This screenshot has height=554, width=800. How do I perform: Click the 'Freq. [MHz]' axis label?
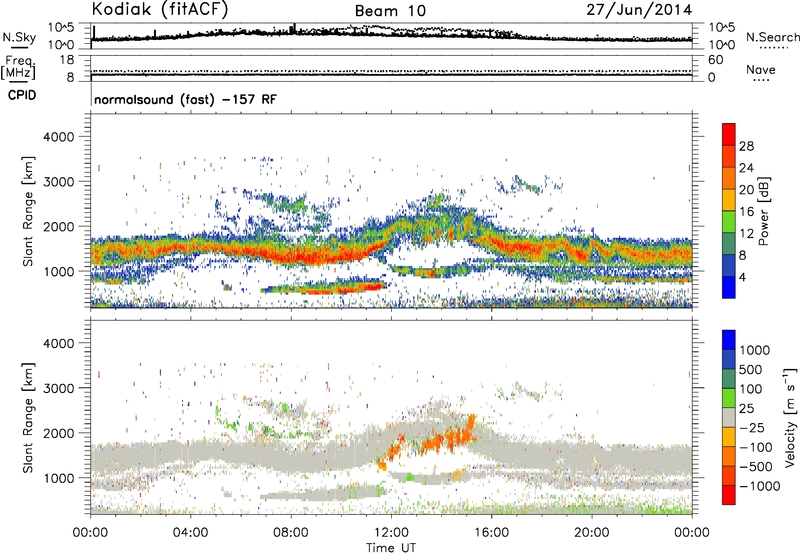(x=18, y=67)
